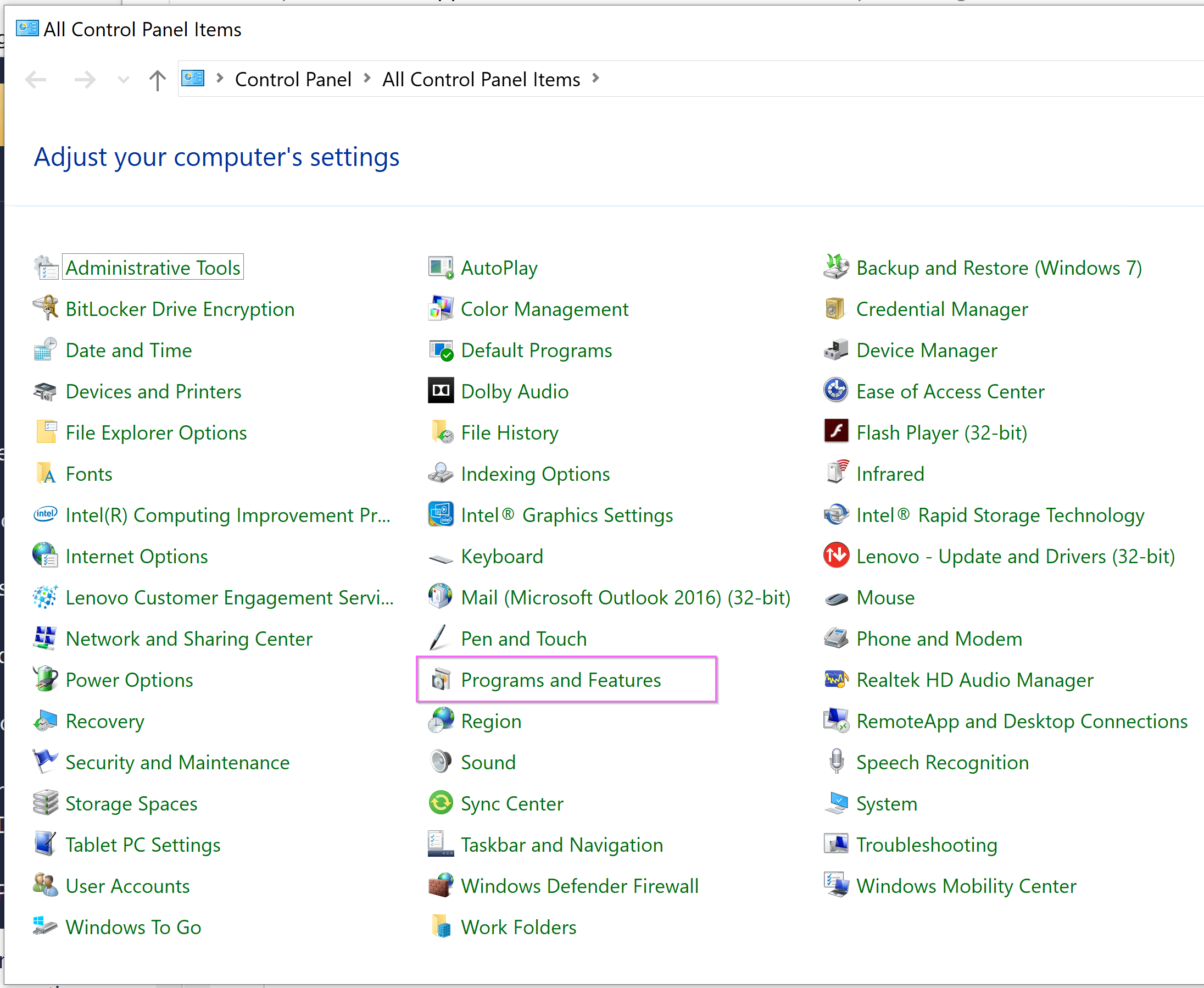1204x988 pixels.
Task: Open the Realtek HD Audio Manager icon
Action: coord(836,680)
